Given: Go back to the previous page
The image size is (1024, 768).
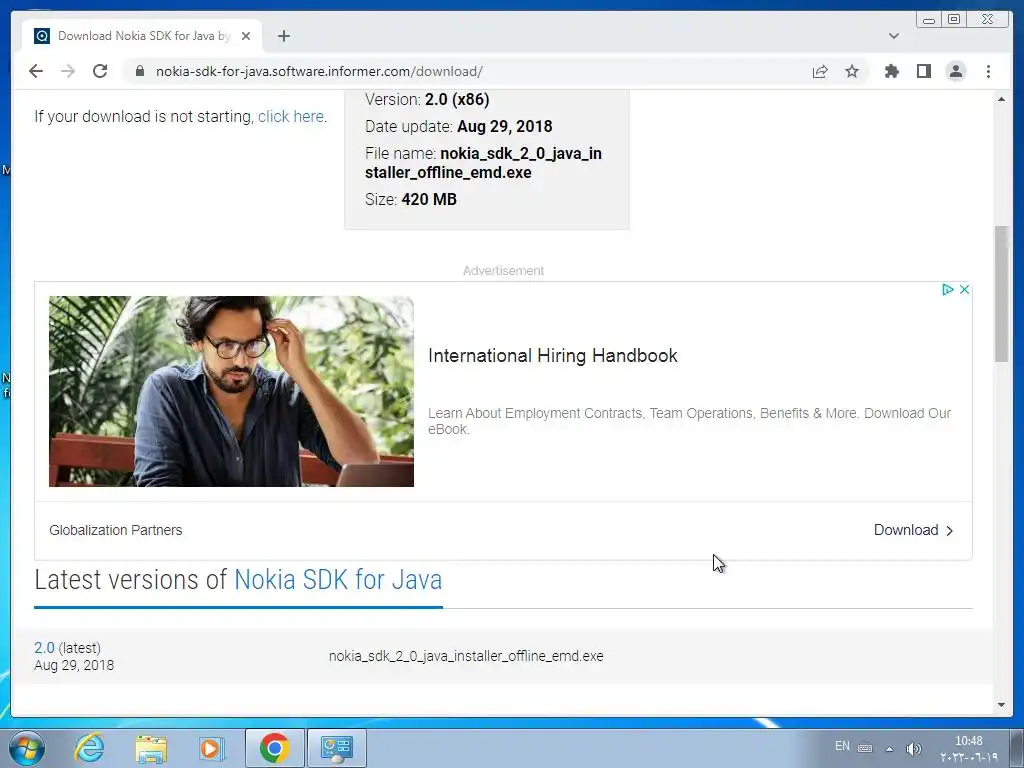Looking at the screenshot, I should point(36,71).
